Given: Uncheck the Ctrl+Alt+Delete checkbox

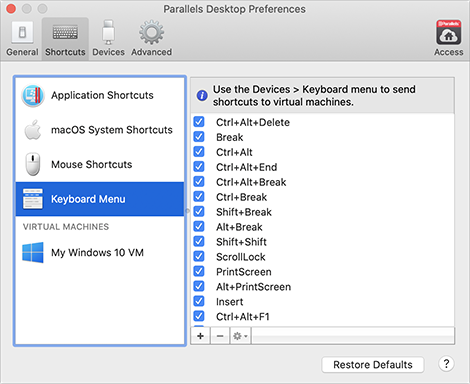Looking at the screenshot, I should pos(199,122).
